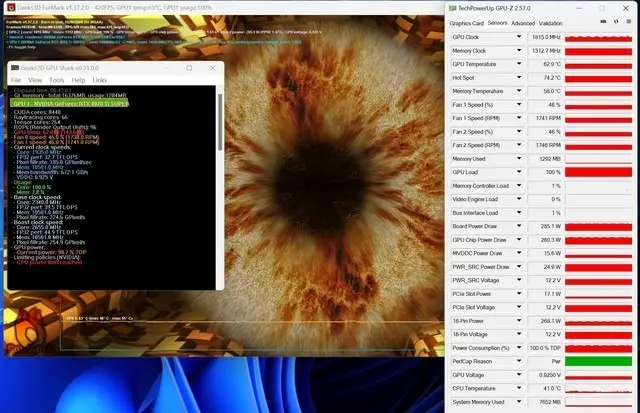Open the PCIe Slot Power dropdown
The image size is (640, 413).
pyautogui.click(x=519, y=293)
